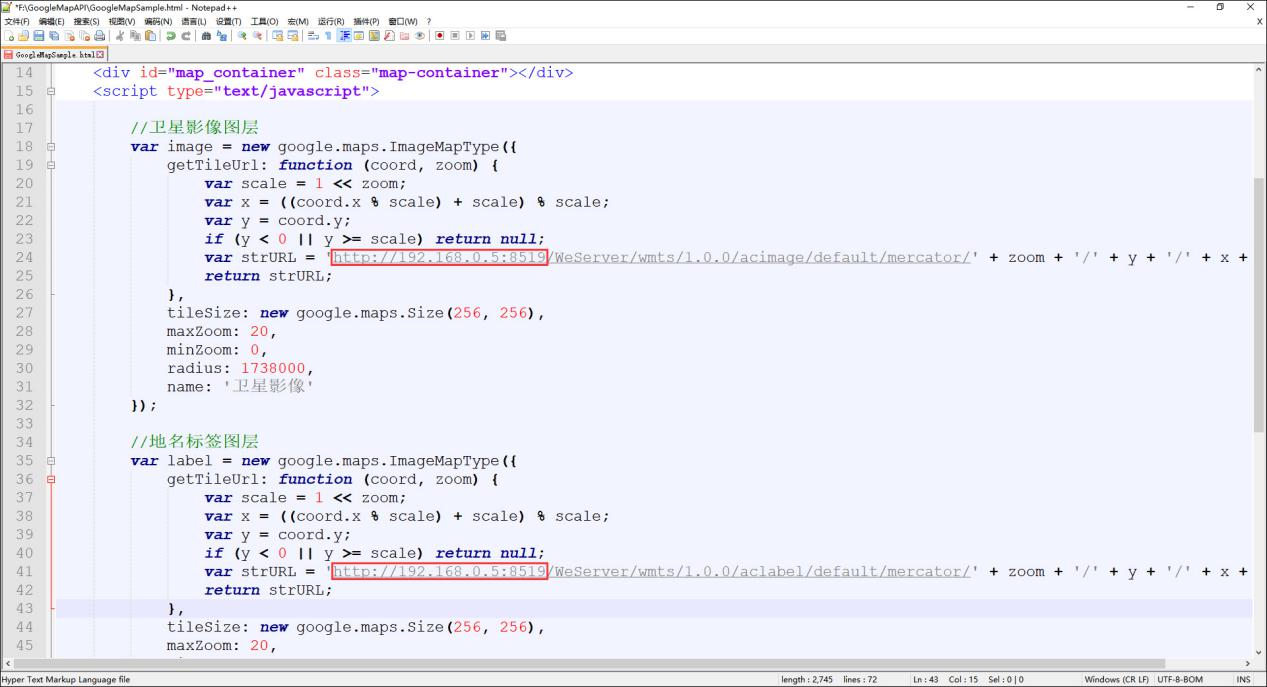Open the 文件(F) menu

tap(18, 21)
